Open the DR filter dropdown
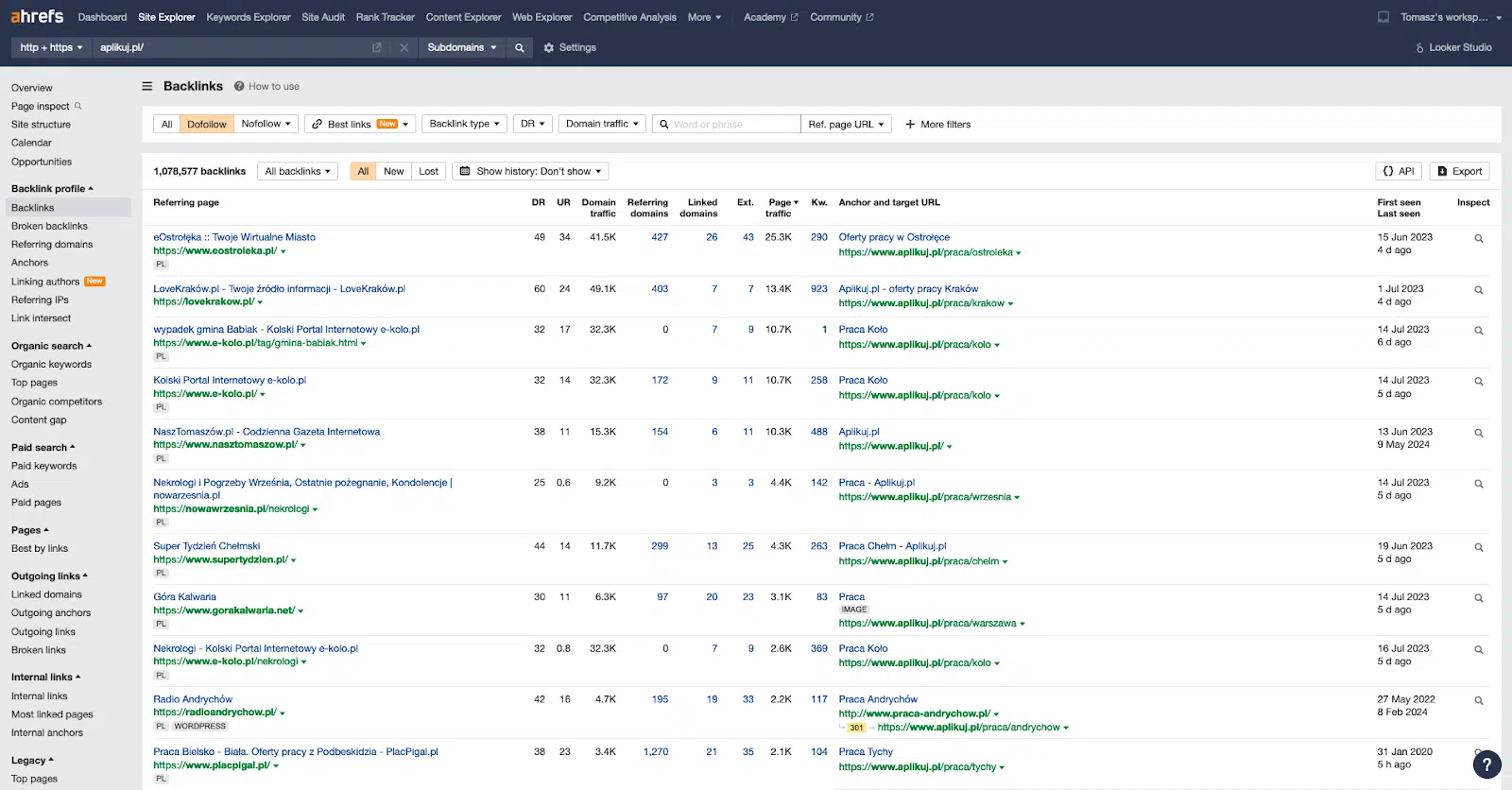The image size is (1512, 790). click(533, 124)
